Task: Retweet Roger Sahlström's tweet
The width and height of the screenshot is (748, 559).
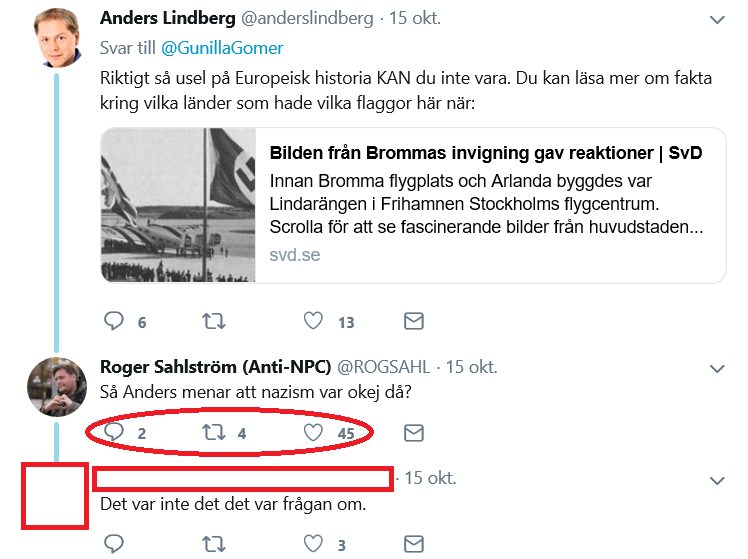Action: (214, 432)
